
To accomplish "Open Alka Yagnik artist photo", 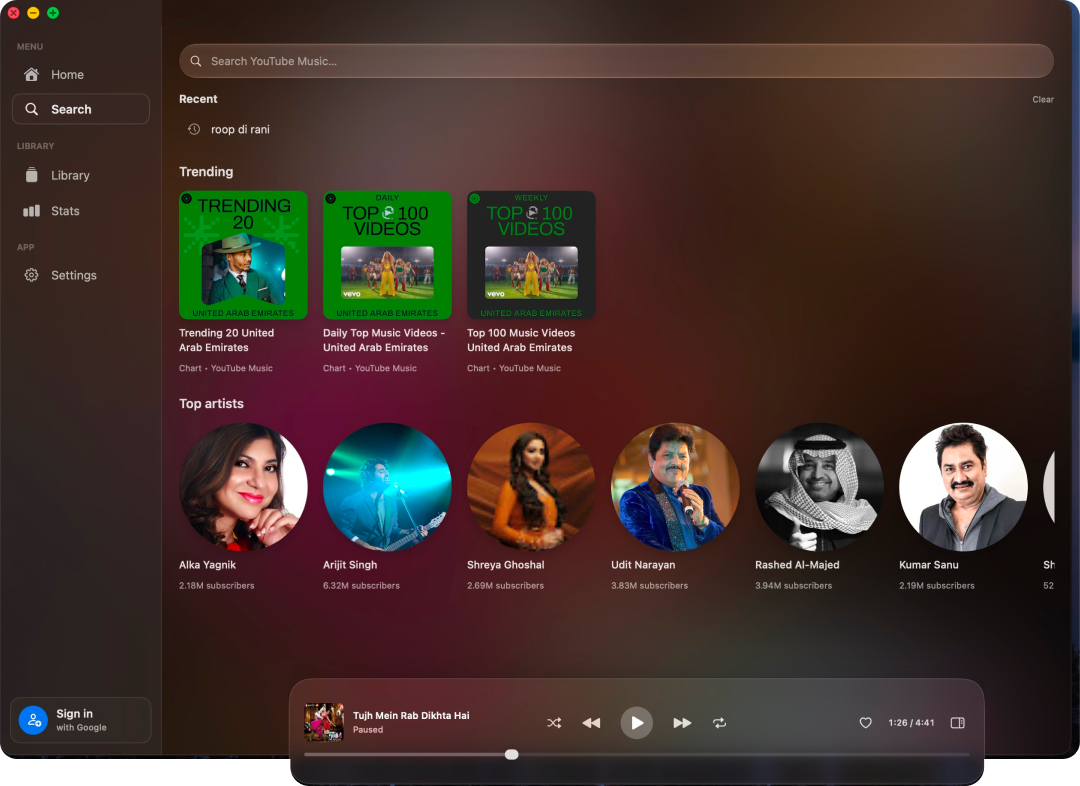I will click(x=243, y=487).
